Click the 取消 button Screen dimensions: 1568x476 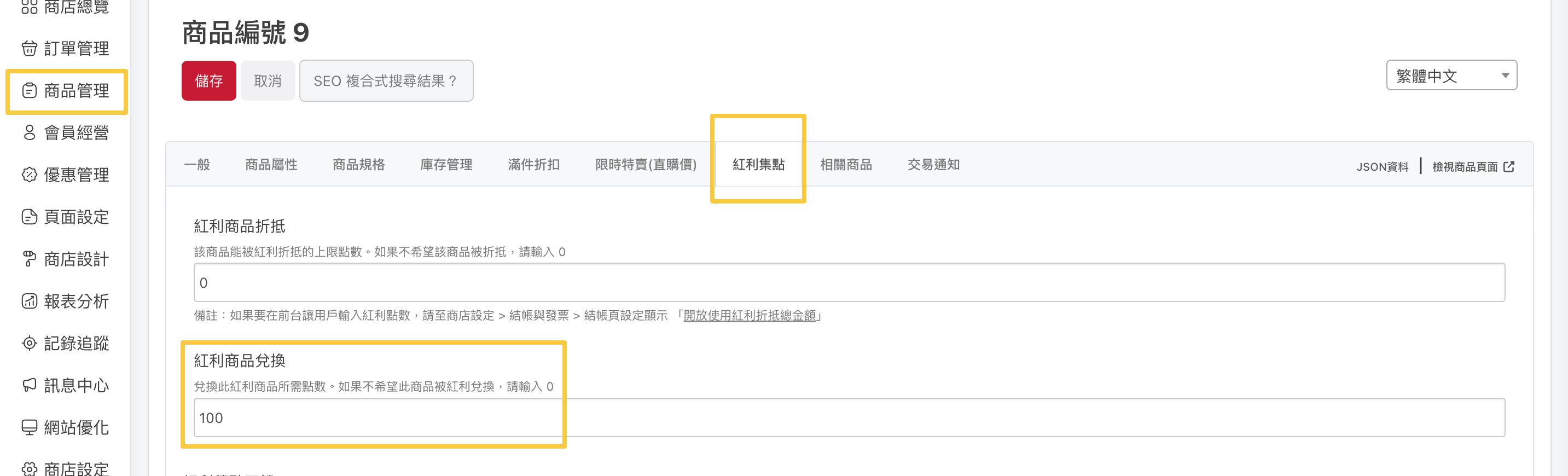(267, 81)
